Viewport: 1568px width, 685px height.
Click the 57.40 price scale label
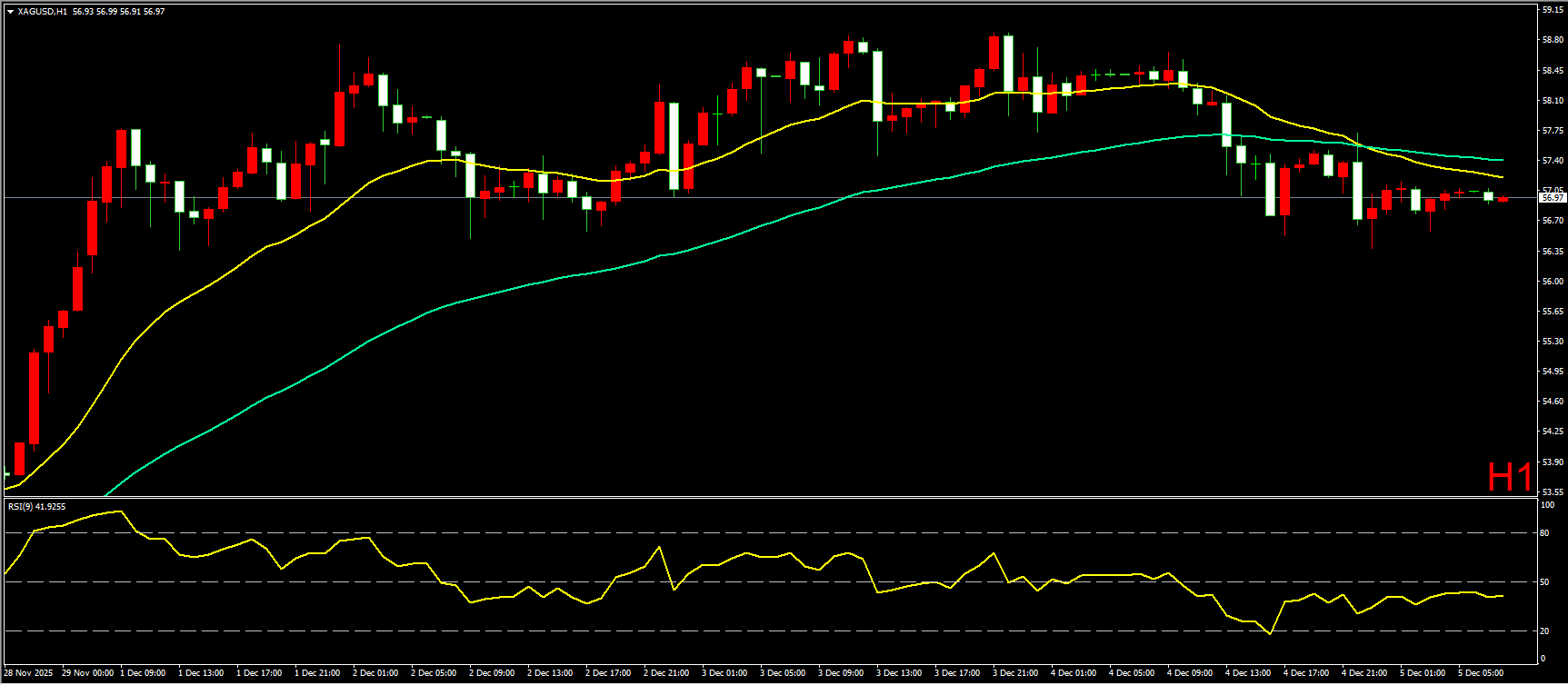point(1553,161)
